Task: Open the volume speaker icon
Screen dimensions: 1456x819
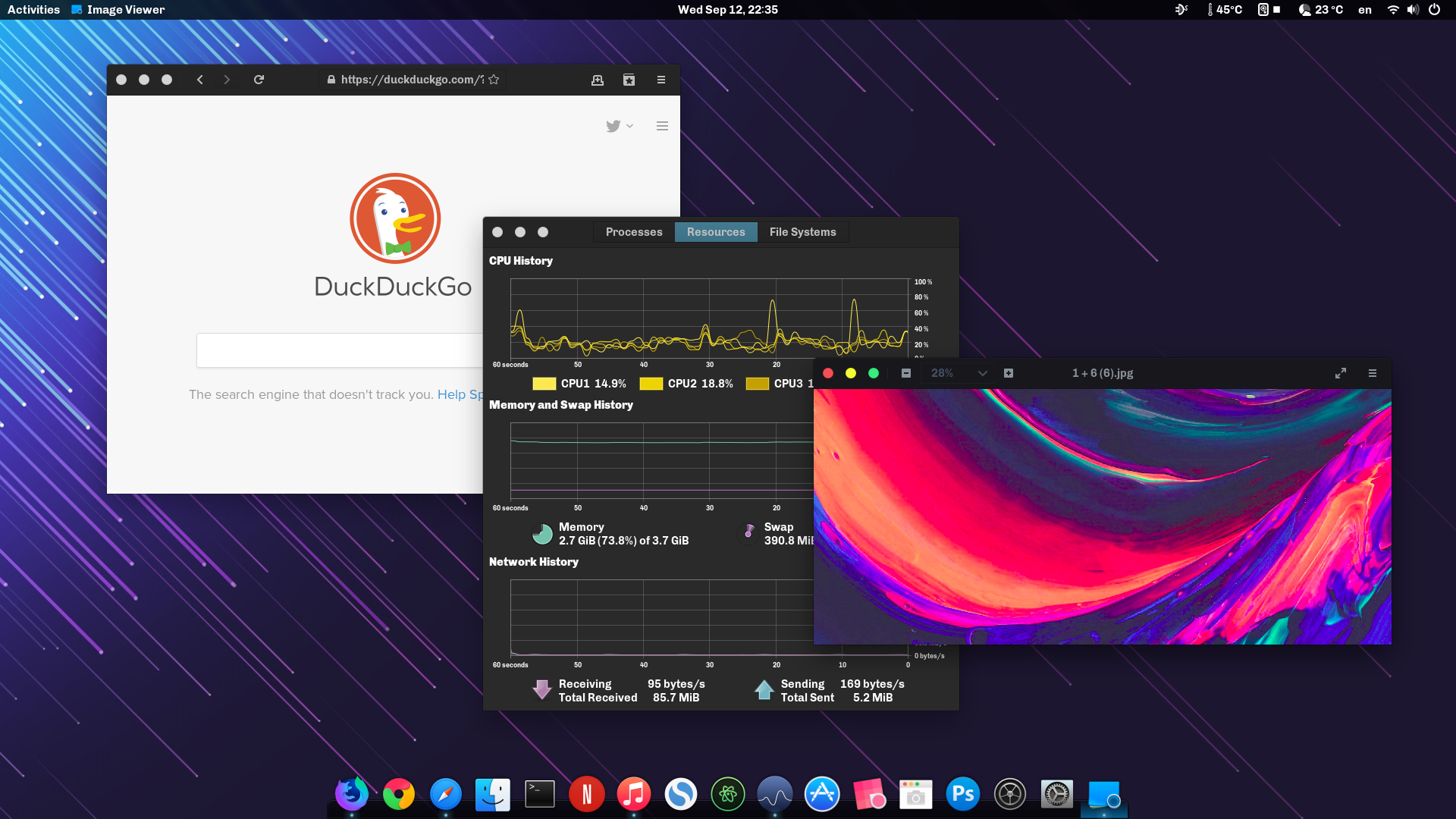Action: point(1413,10)
